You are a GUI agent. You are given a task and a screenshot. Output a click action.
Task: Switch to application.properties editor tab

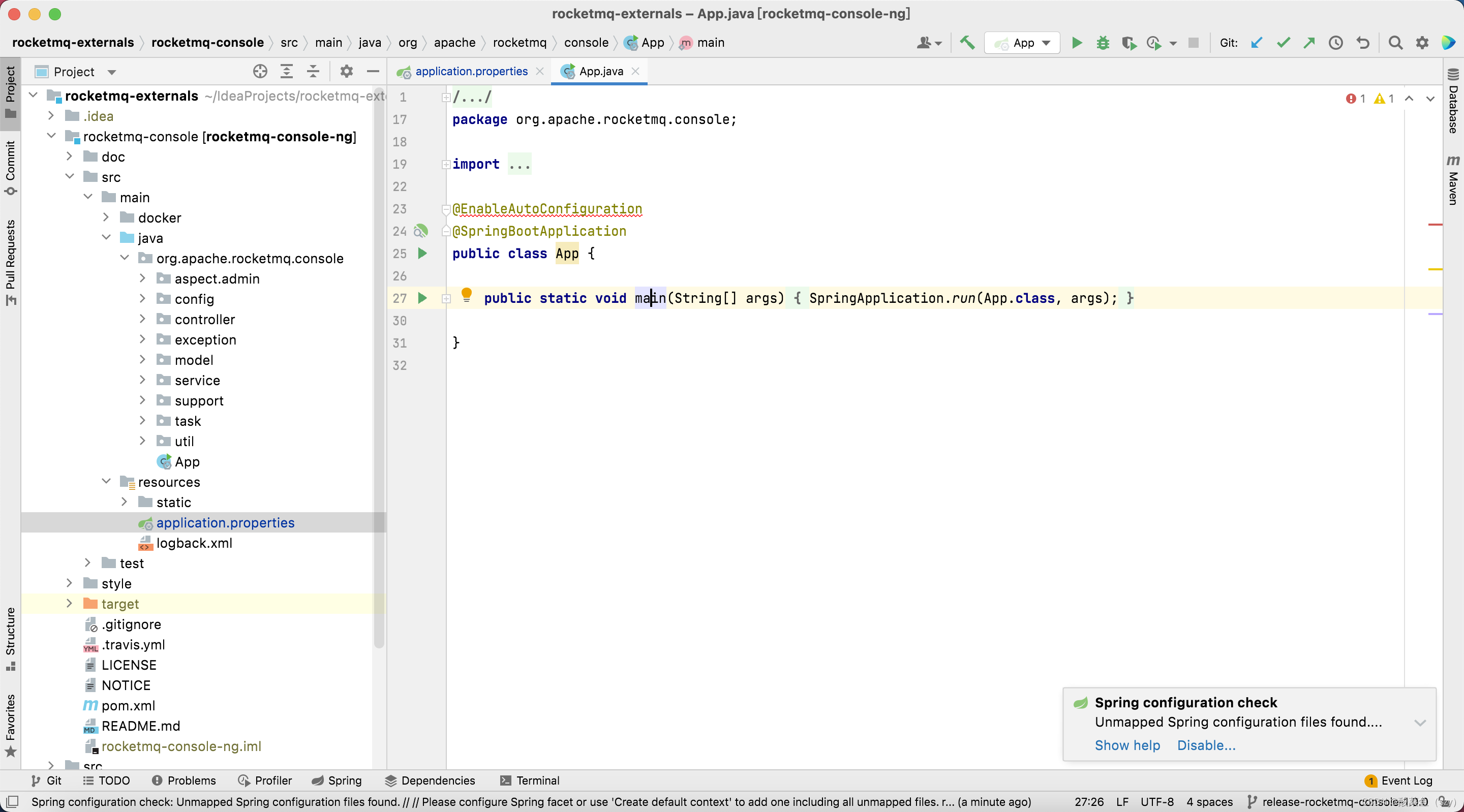[471, 72]
